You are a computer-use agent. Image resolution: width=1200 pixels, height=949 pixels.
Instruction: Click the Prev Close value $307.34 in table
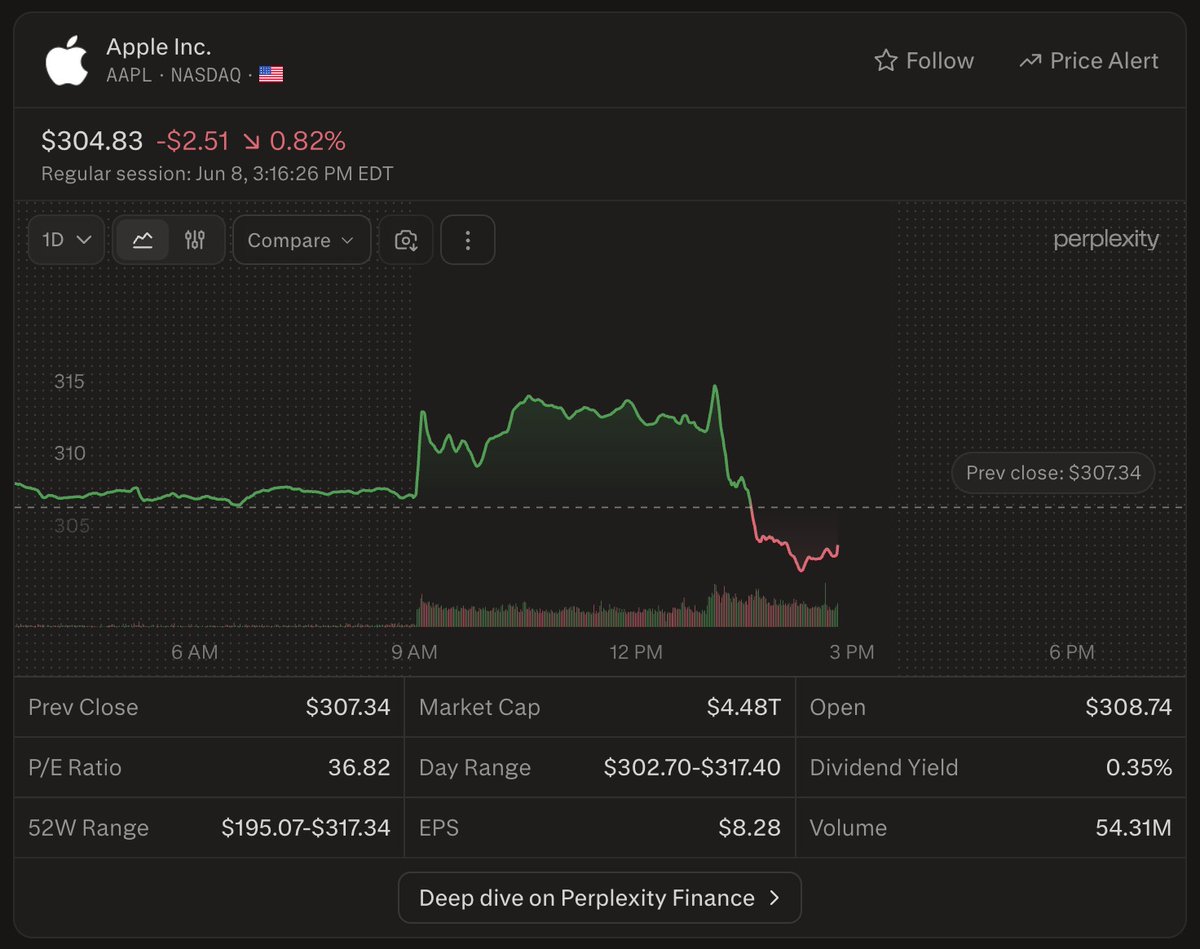[348, 707]
